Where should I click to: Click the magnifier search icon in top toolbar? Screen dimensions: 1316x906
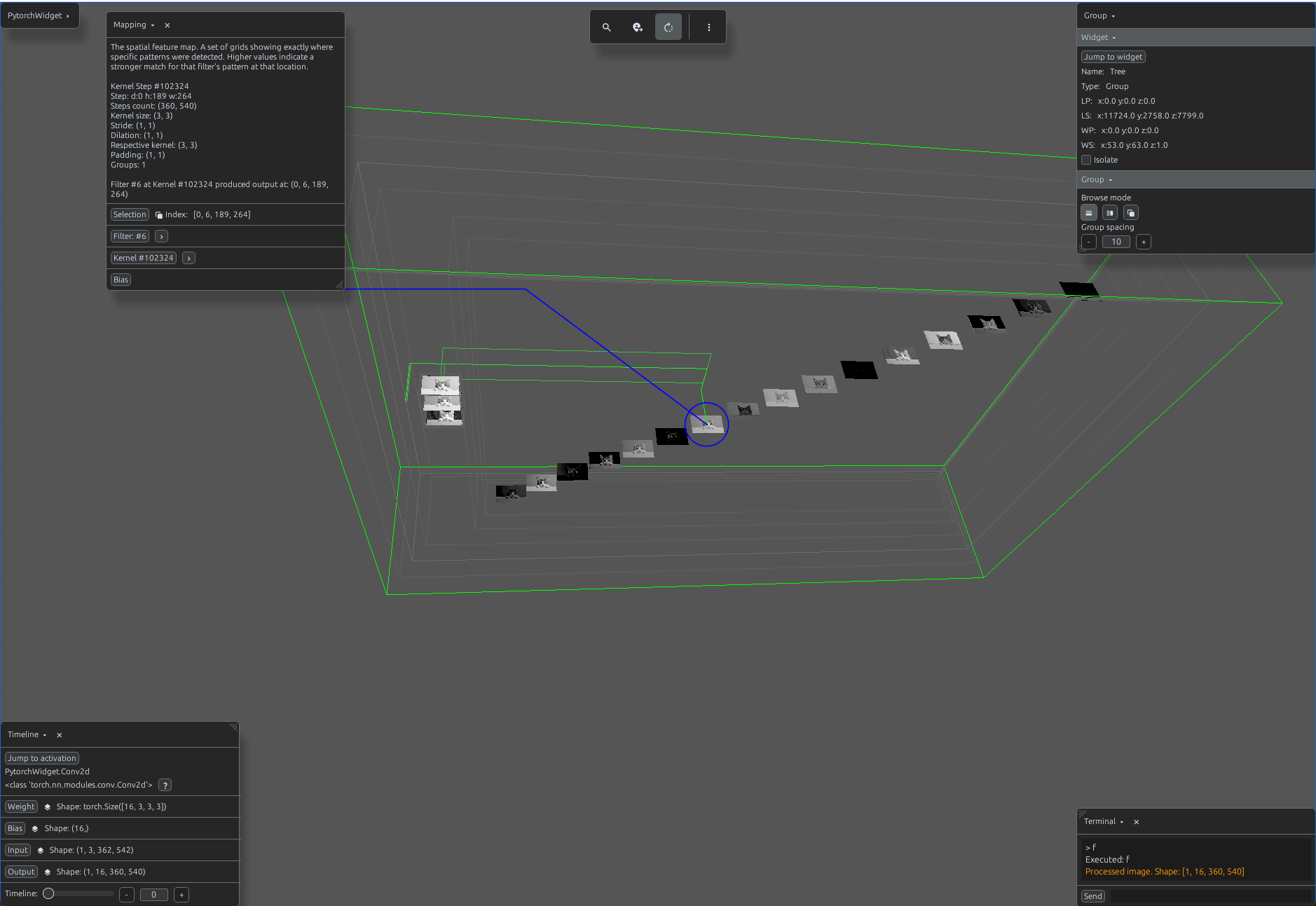point(607,27)
